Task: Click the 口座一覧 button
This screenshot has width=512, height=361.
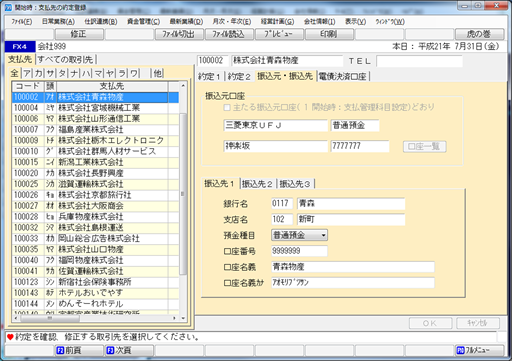Action: (x=425, y=147)
